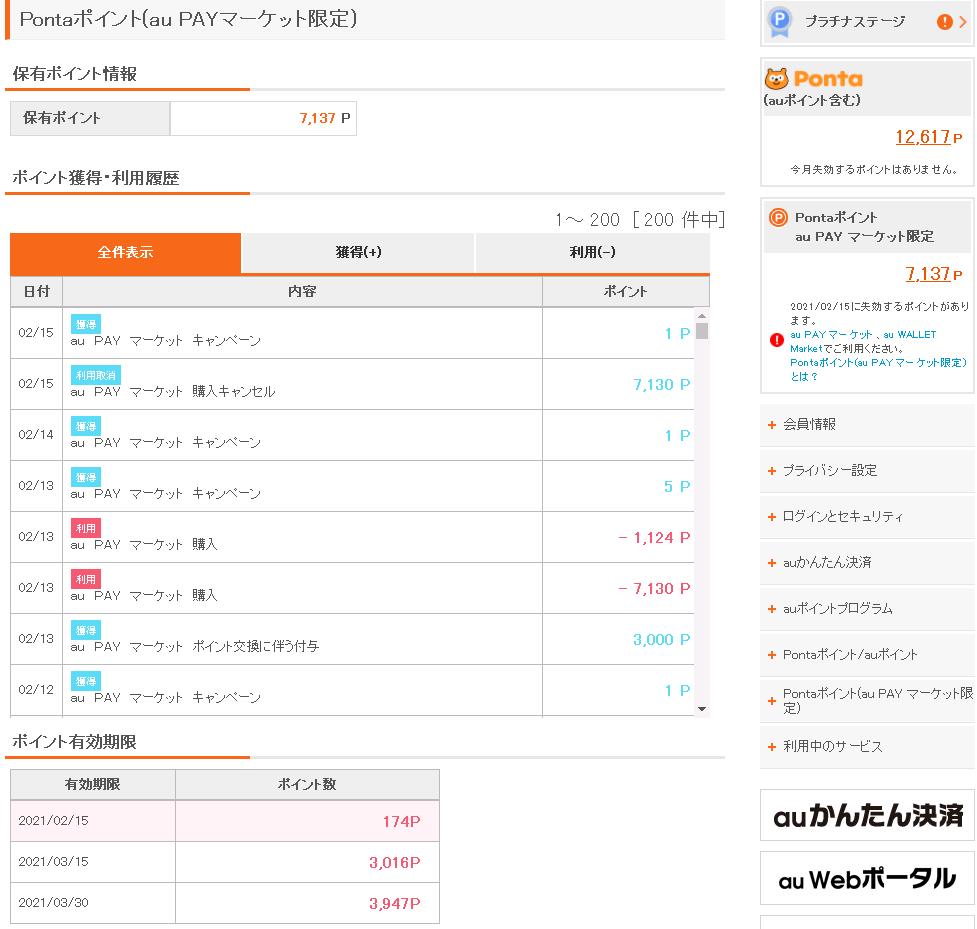Click the 2021/03/15 expiry date cell

click(x=93, y=862)
